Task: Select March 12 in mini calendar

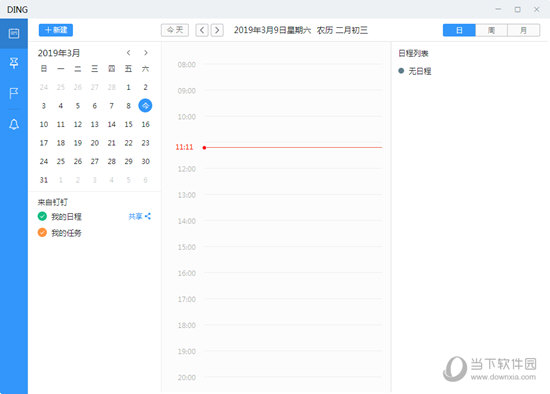Action: (78, 124)
